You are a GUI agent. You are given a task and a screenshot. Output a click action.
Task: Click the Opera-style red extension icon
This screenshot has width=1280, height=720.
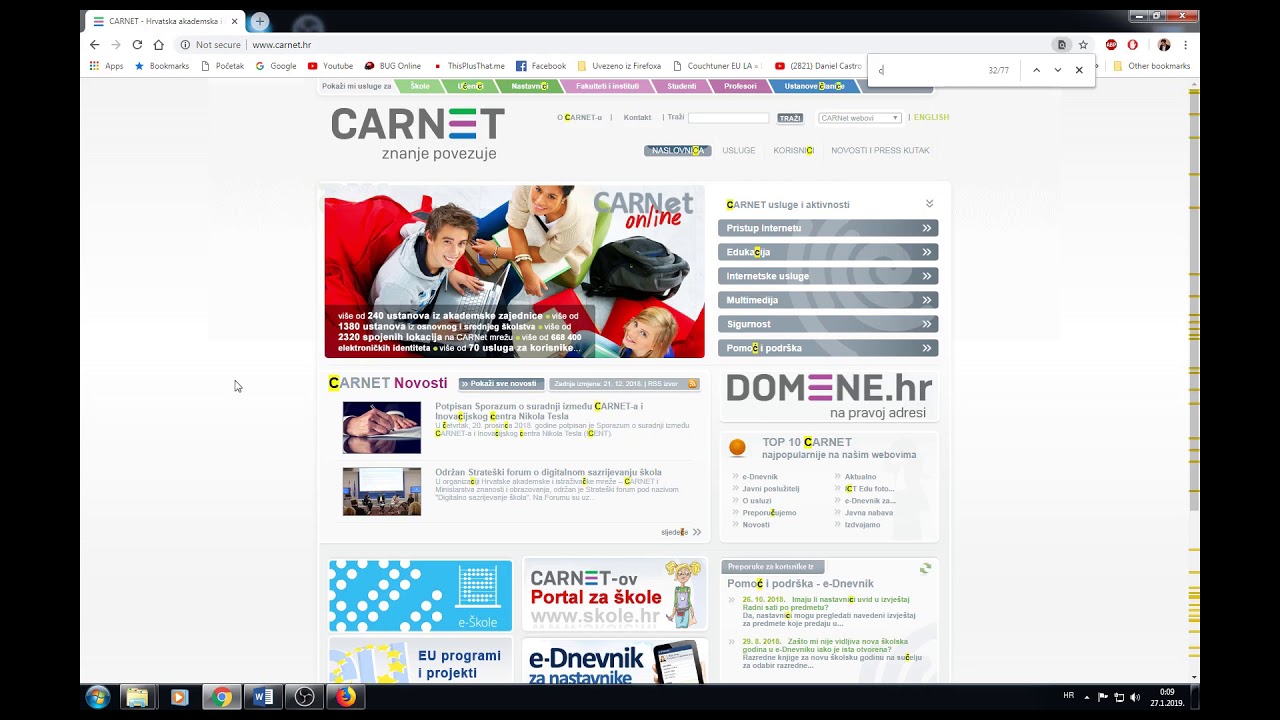pyautogui.click(x=1132, y=45)
